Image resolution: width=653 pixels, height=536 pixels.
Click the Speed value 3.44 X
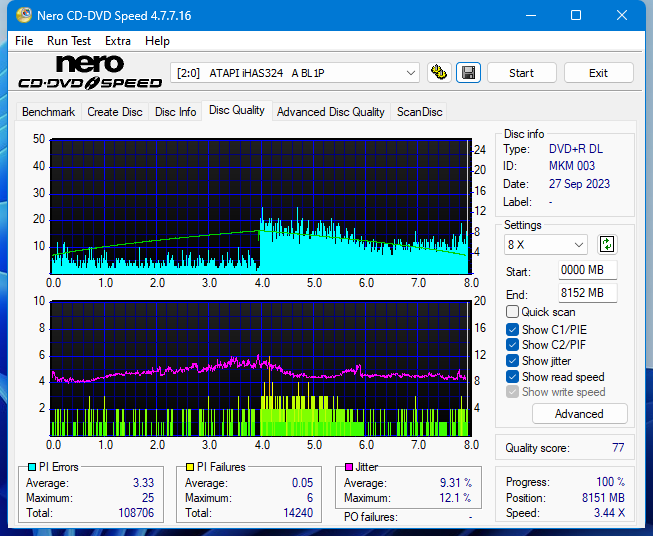click(610, 513)
